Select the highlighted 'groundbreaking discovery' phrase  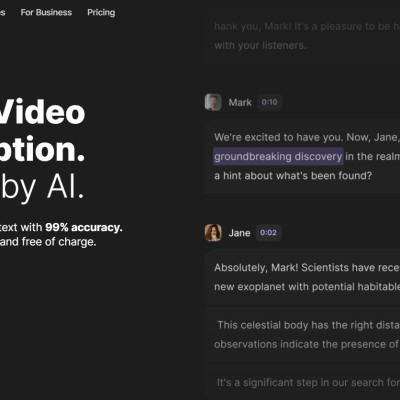[x=278, y=156]
